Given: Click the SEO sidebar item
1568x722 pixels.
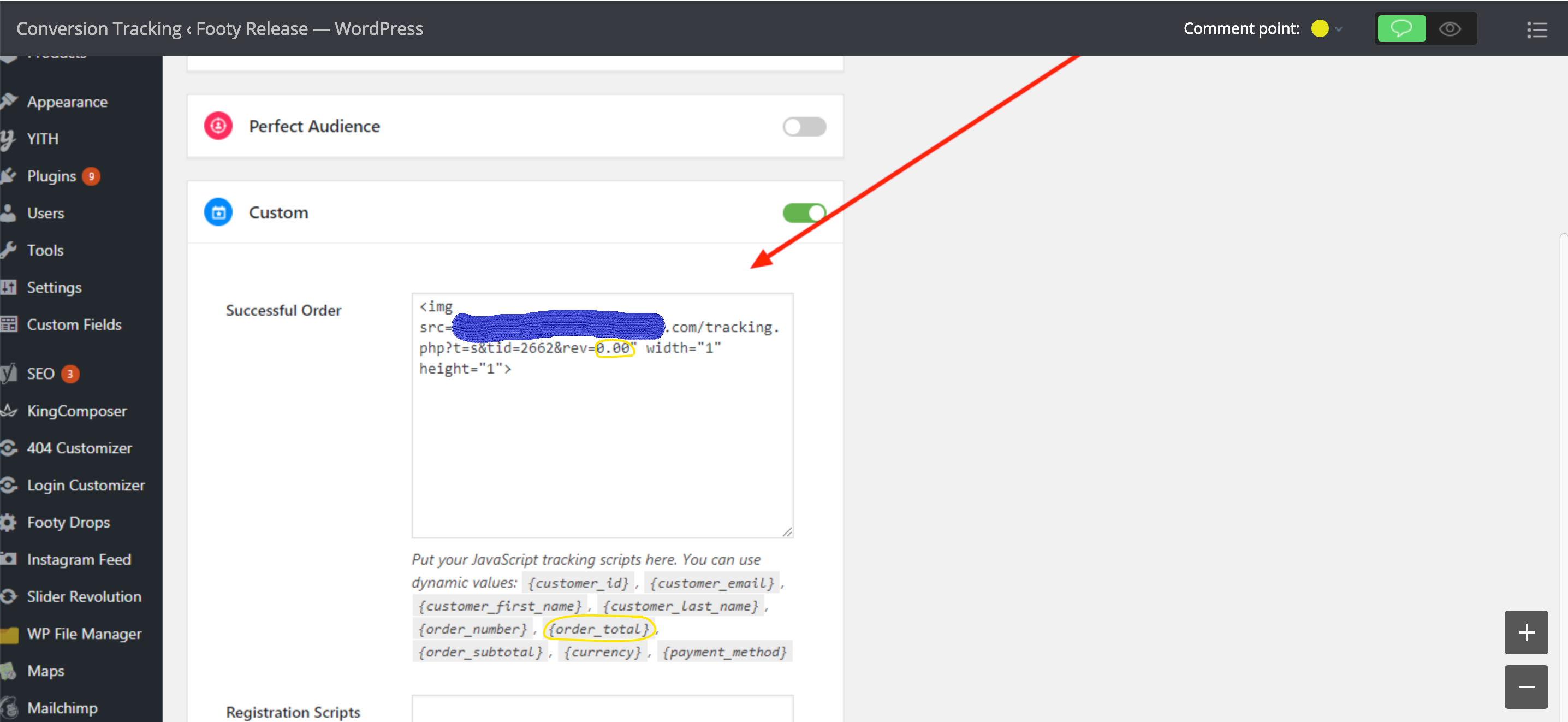Looking at the screenshot, I should [41, 374].
